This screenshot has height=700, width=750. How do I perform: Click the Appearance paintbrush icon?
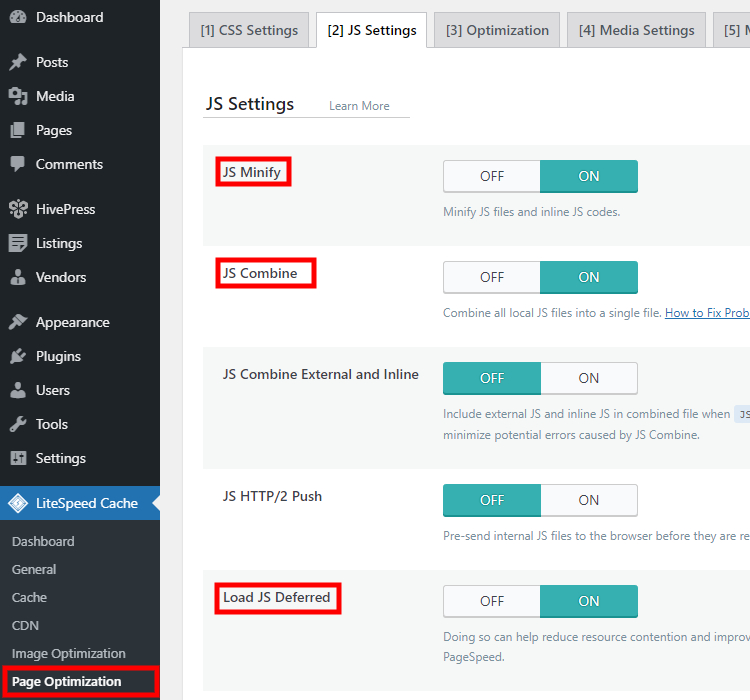[18, 322]
